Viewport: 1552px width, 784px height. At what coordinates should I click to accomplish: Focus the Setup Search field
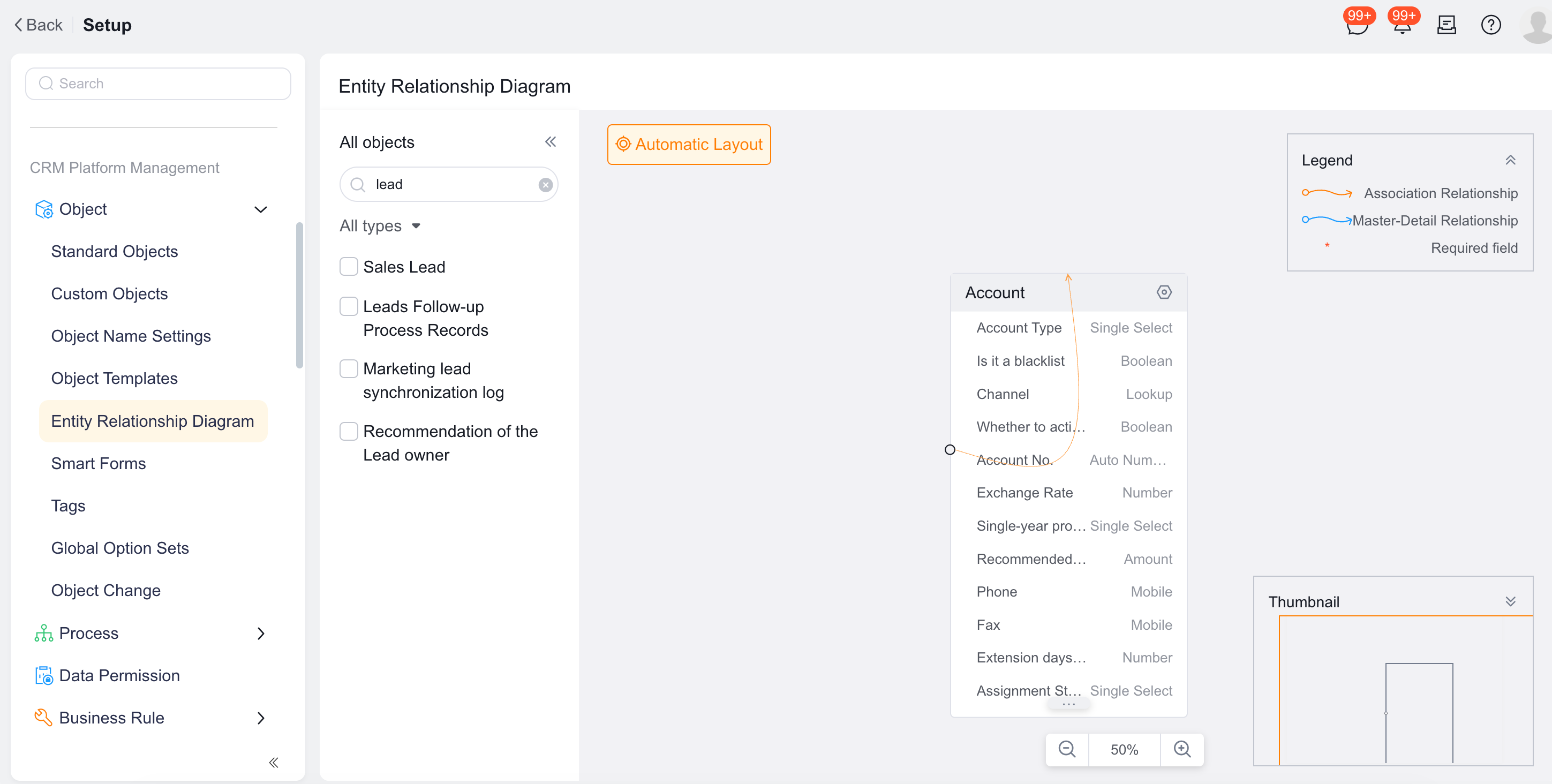coord(158,84)
